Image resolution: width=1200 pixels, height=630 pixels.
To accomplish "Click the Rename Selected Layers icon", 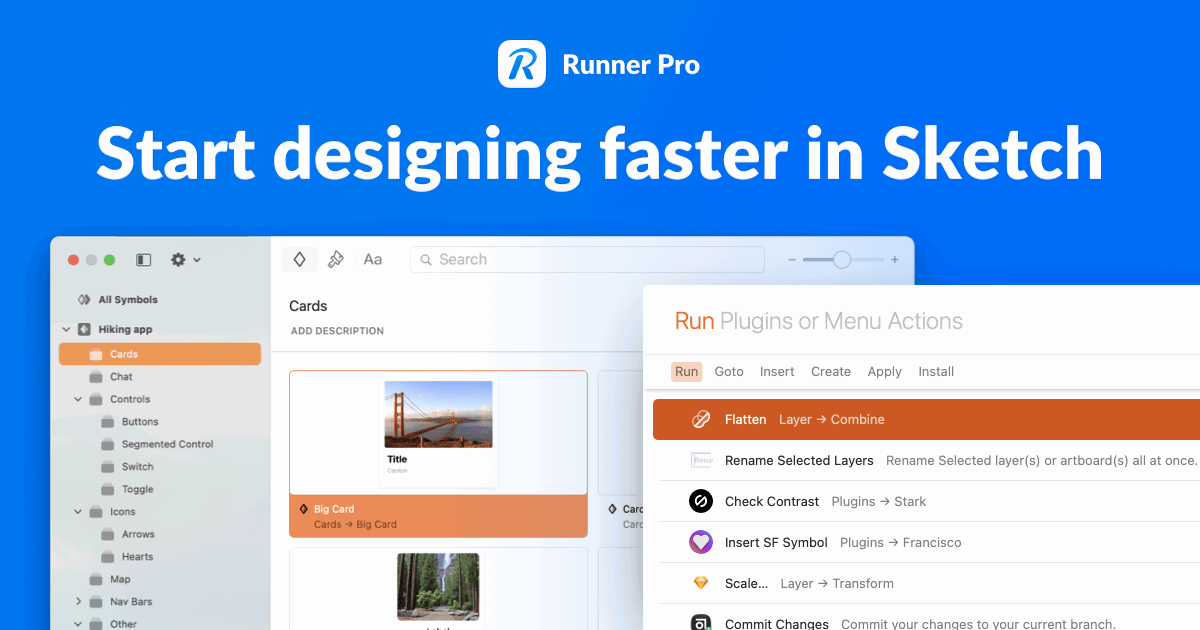I will (x=701, y=460).
